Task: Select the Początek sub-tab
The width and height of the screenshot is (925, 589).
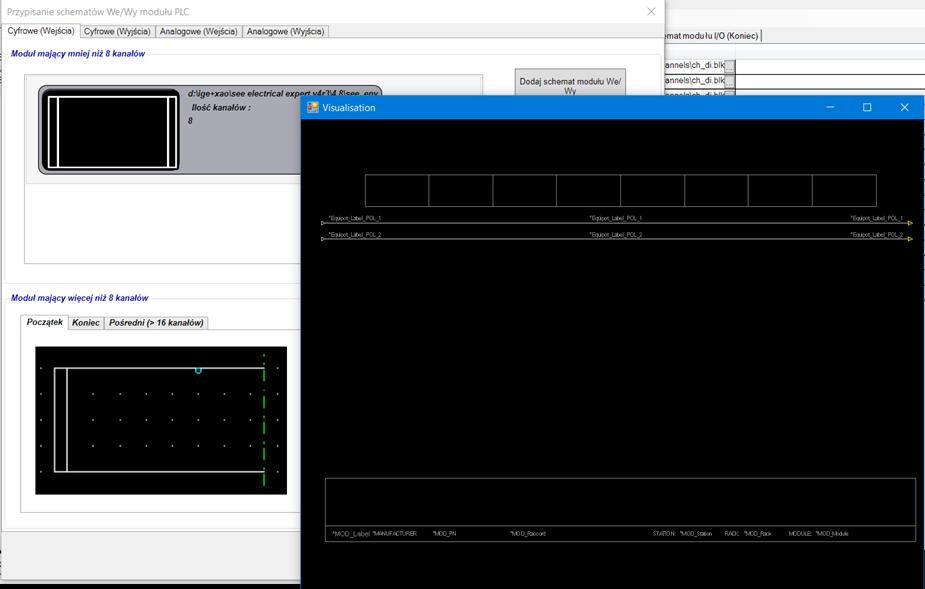Action: click(45, 322)
